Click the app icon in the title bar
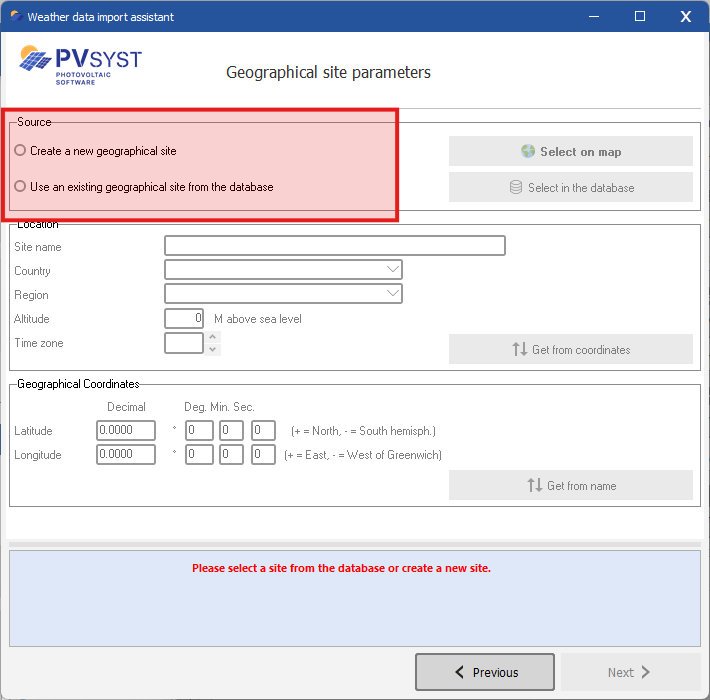 coord(15,17)
